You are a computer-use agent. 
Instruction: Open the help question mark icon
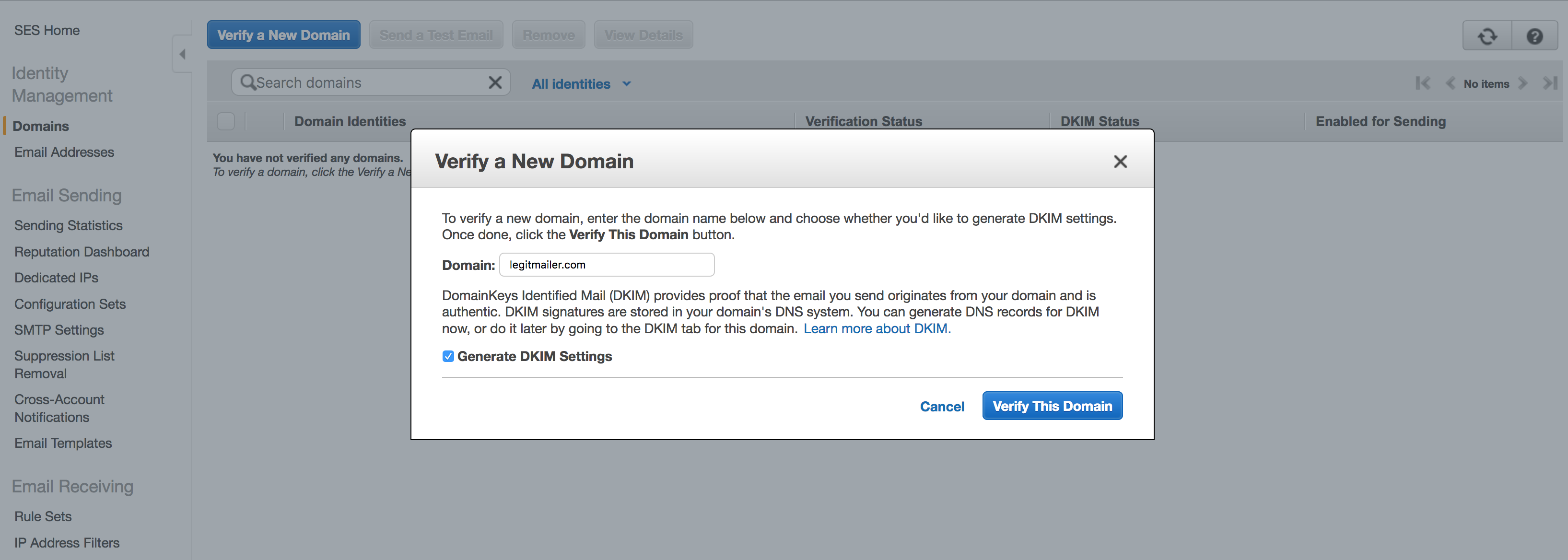pos(1534,36)
